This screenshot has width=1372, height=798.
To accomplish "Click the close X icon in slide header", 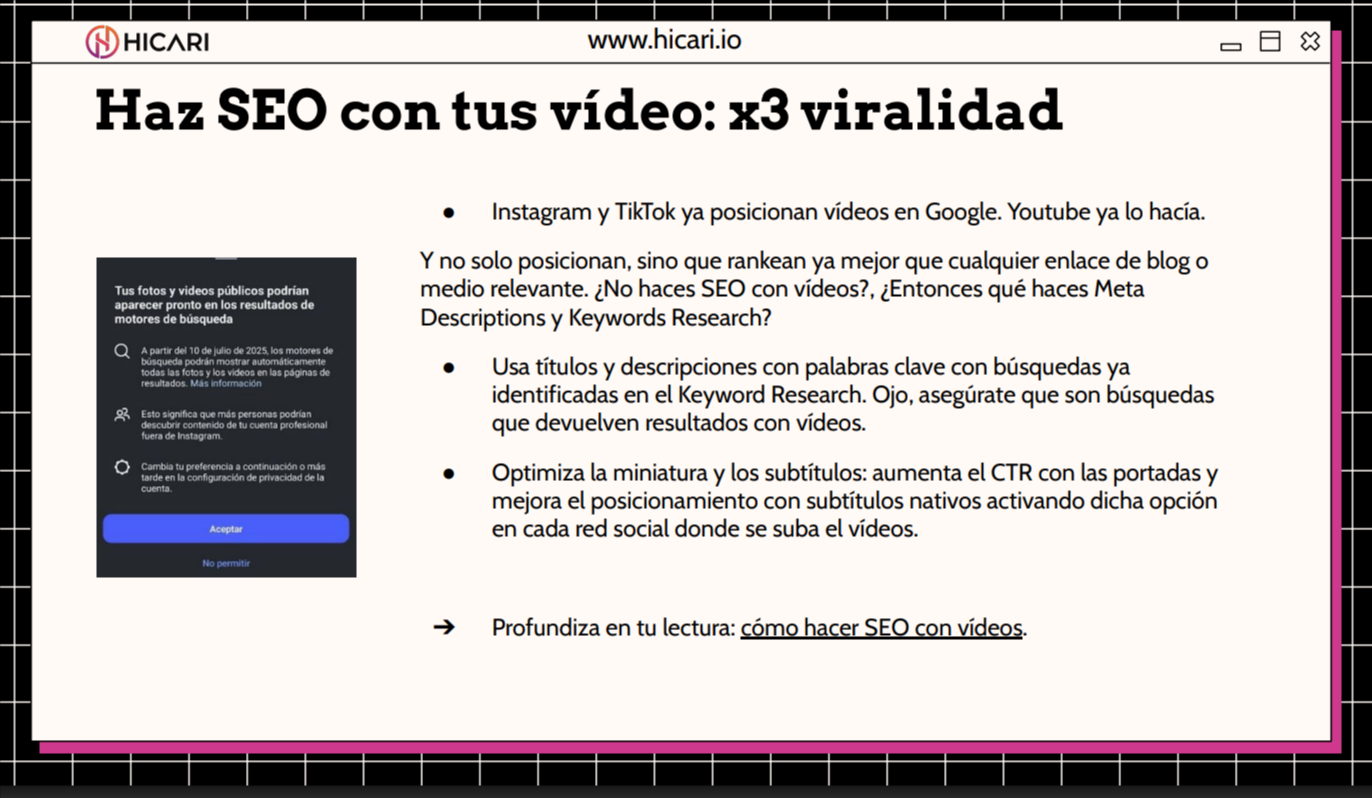I will pos(1310,41).
